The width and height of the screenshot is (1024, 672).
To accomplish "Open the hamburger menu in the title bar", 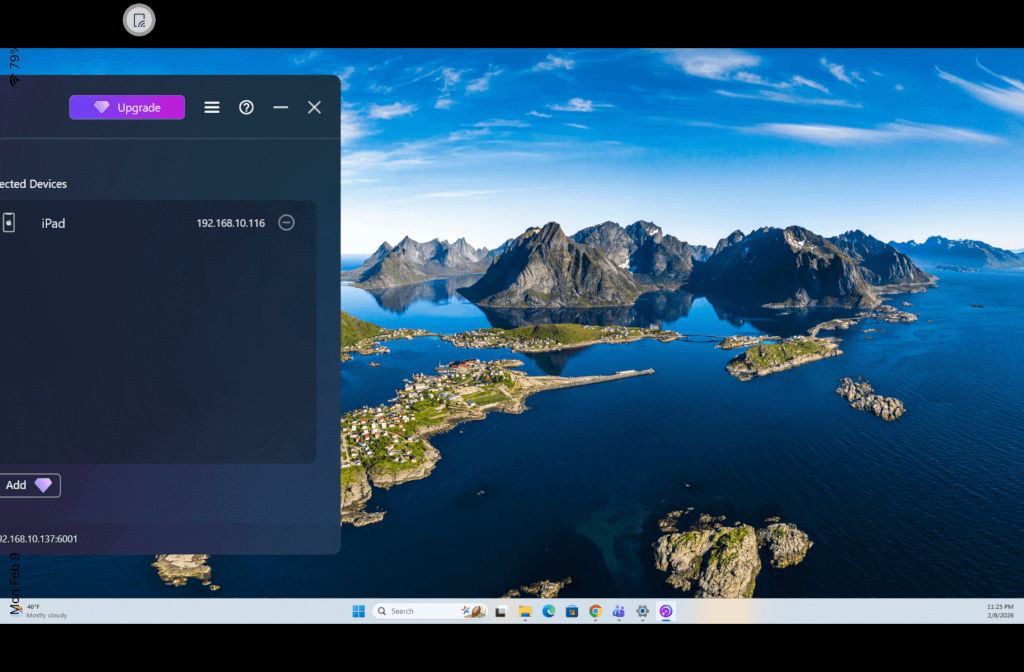I will pyautogui.click(x=212, y=107).
